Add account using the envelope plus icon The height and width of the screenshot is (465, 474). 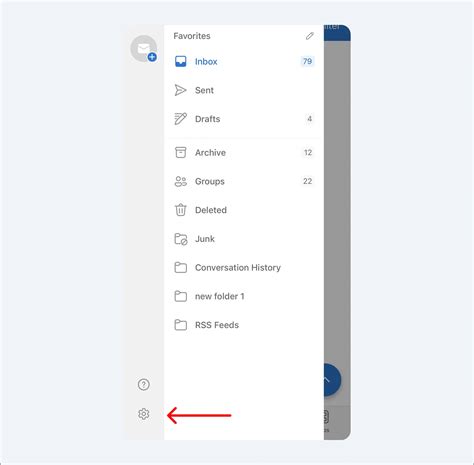coord(144,49)
